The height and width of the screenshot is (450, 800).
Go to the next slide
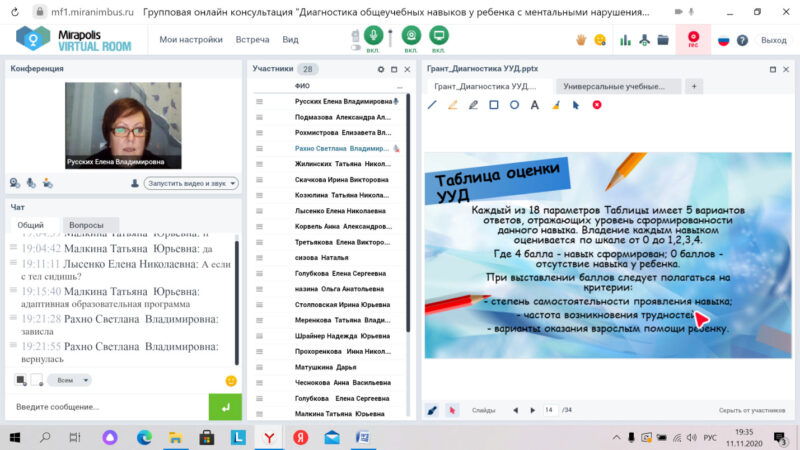pyautogui.click(x=533, y=410)
